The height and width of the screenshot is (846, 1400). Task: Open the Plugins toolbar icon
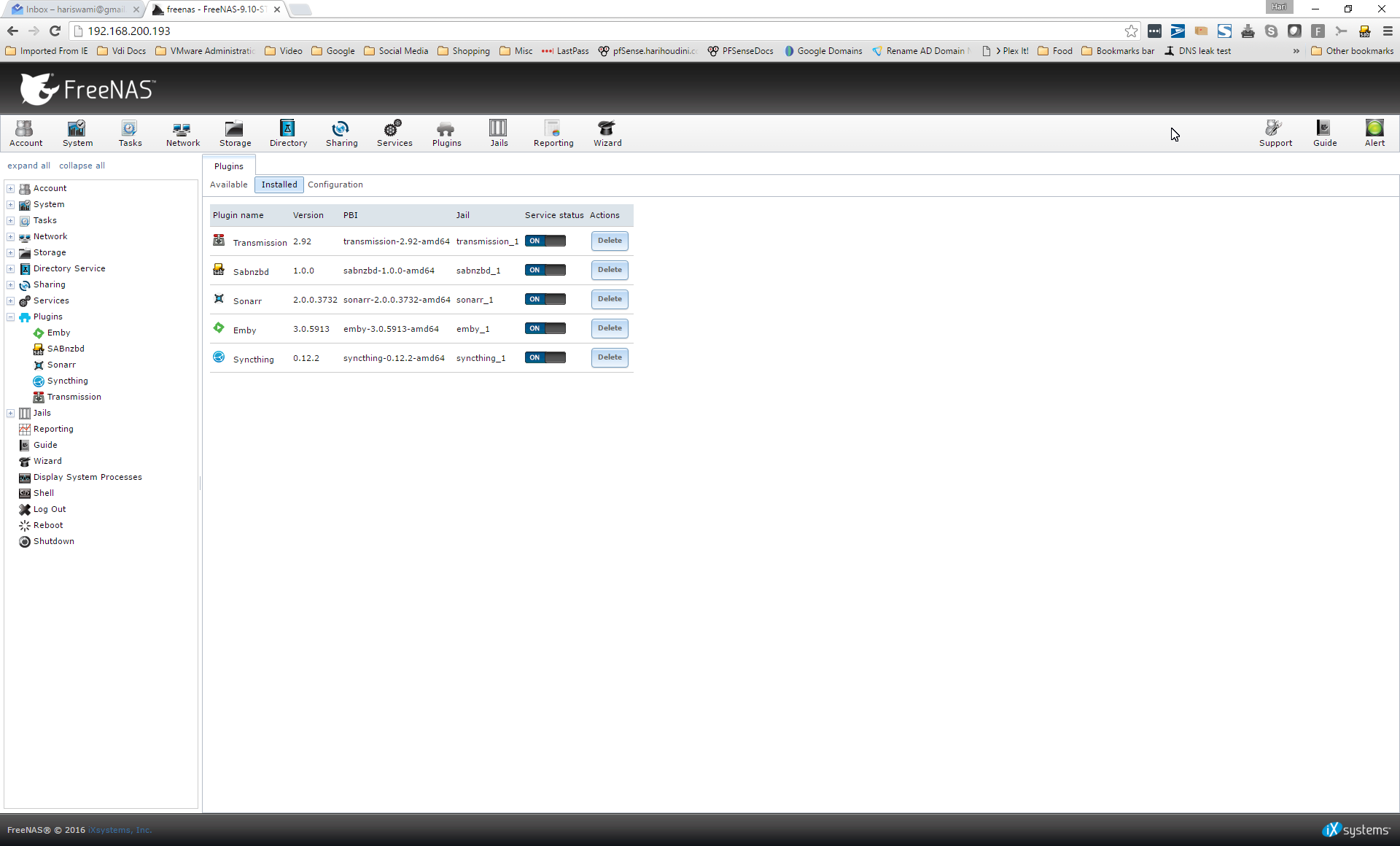[446, 133]
